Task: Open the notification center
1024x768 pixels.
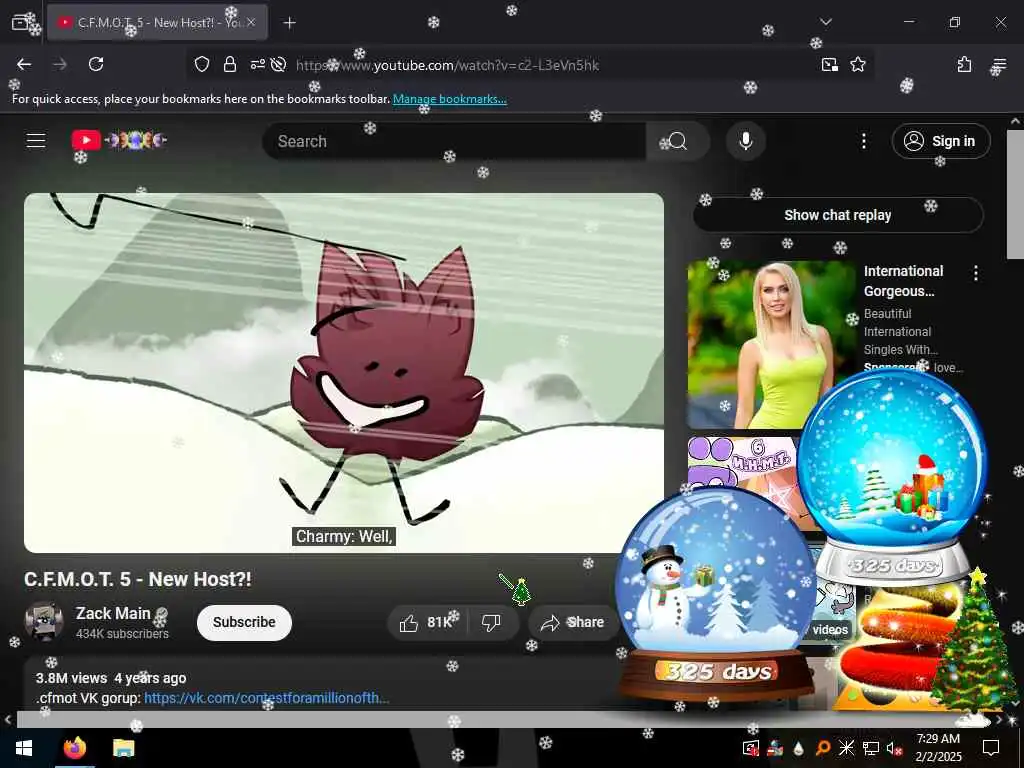Action: [x=991, y=748]
